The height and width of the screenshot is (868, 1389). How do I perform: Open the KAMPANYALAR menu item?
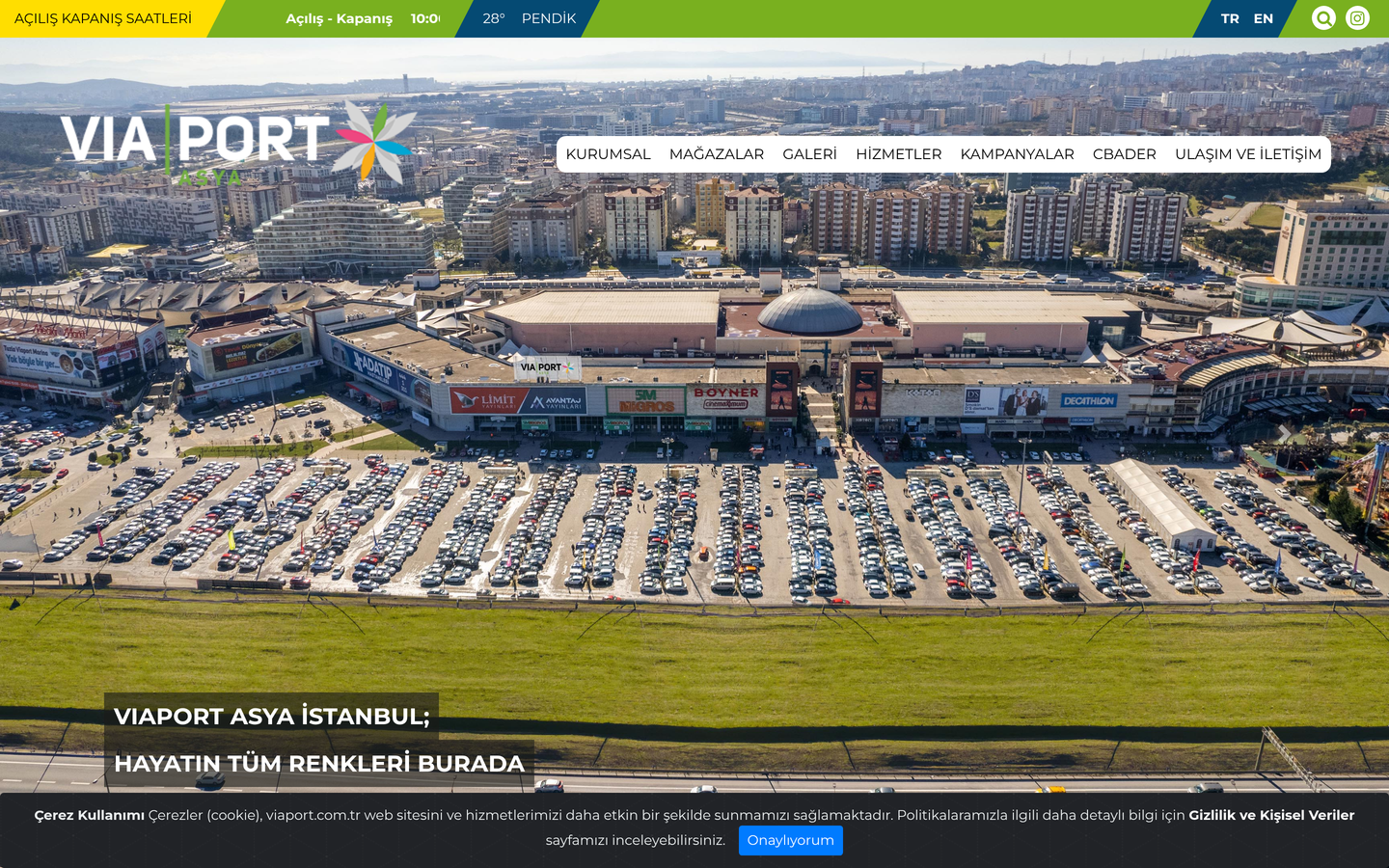[1017, 154]
